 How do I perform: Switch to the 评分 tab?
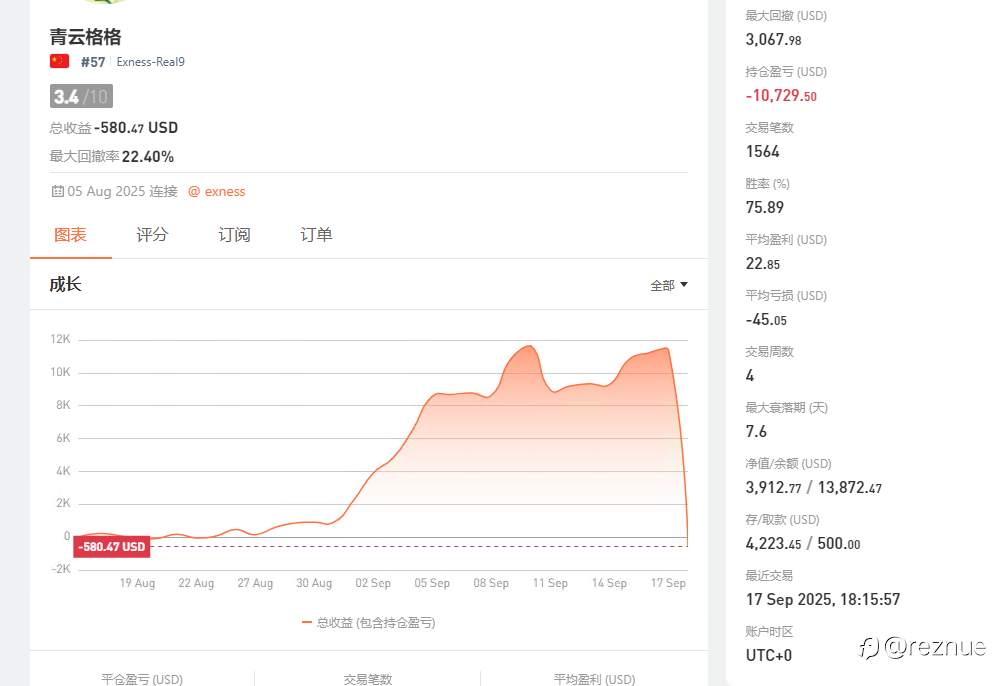coord(152,235)
